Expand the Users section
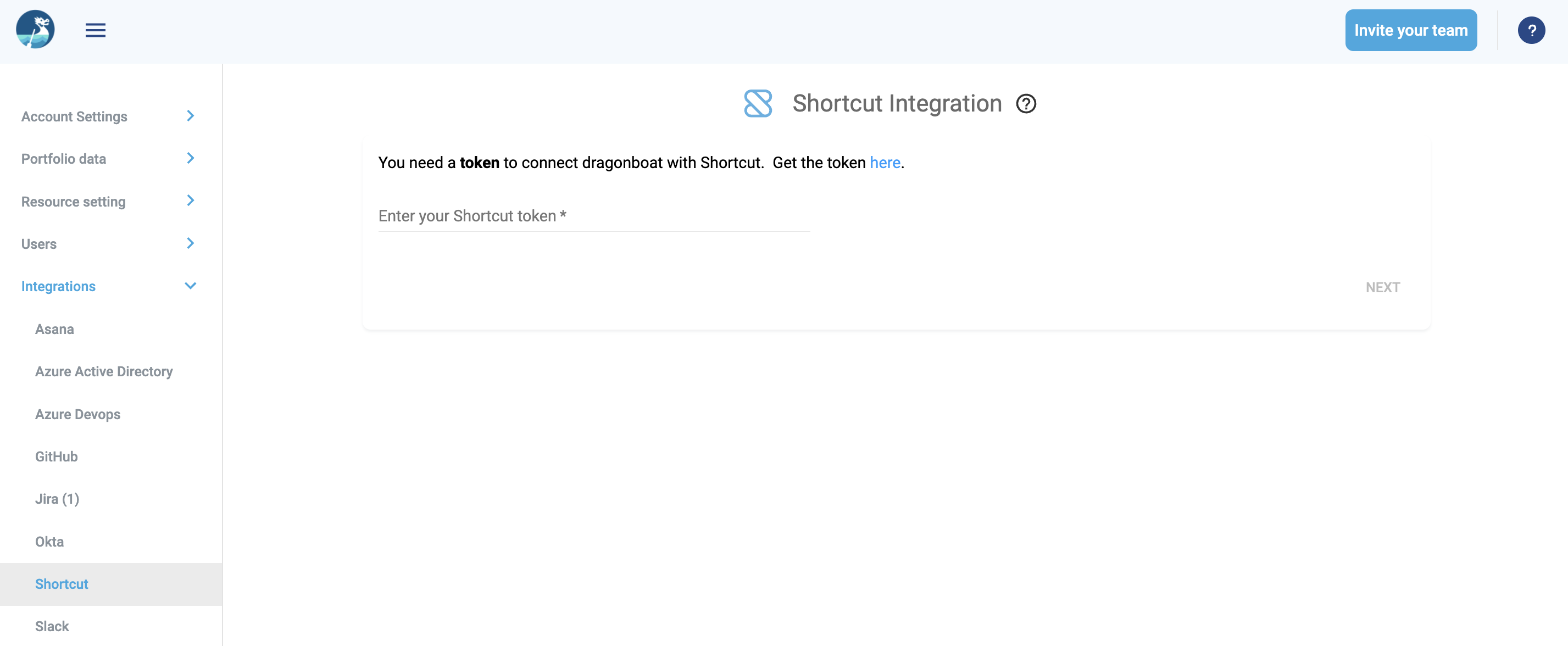The image size is (1568, 646). pos(190,243)
